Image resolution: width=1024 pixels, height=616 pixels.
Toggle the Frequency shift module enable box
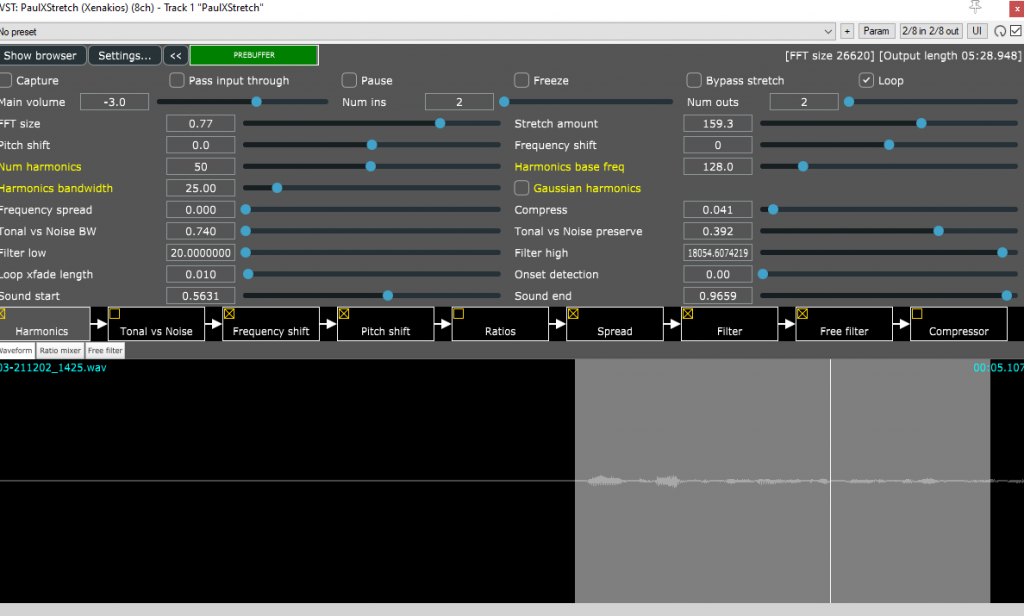[229, 314]
